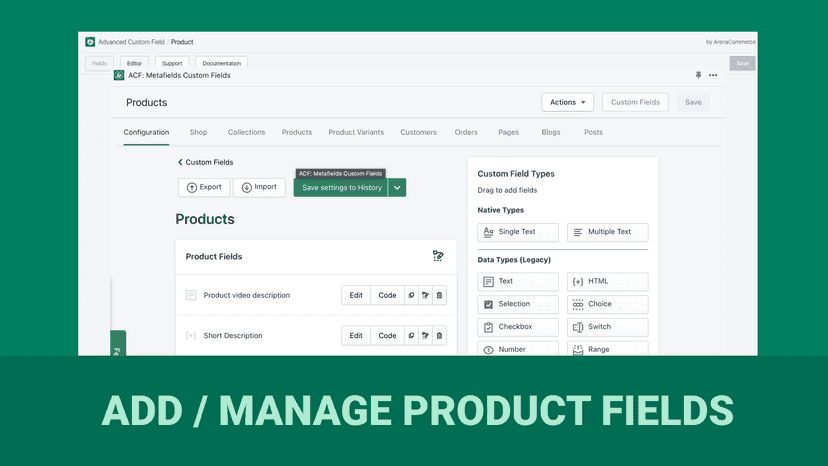Image resolution: width=828 pixels, height=466 pixels.
Task: Select the Number field type
Action: click(518, 349)
